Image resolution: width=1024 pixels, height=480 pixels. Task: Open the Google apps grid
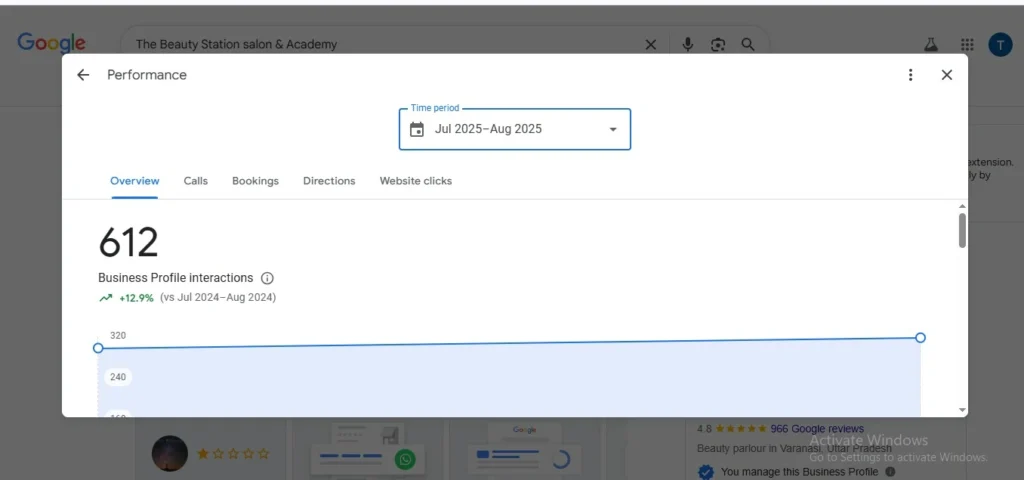tap(967, 44)
